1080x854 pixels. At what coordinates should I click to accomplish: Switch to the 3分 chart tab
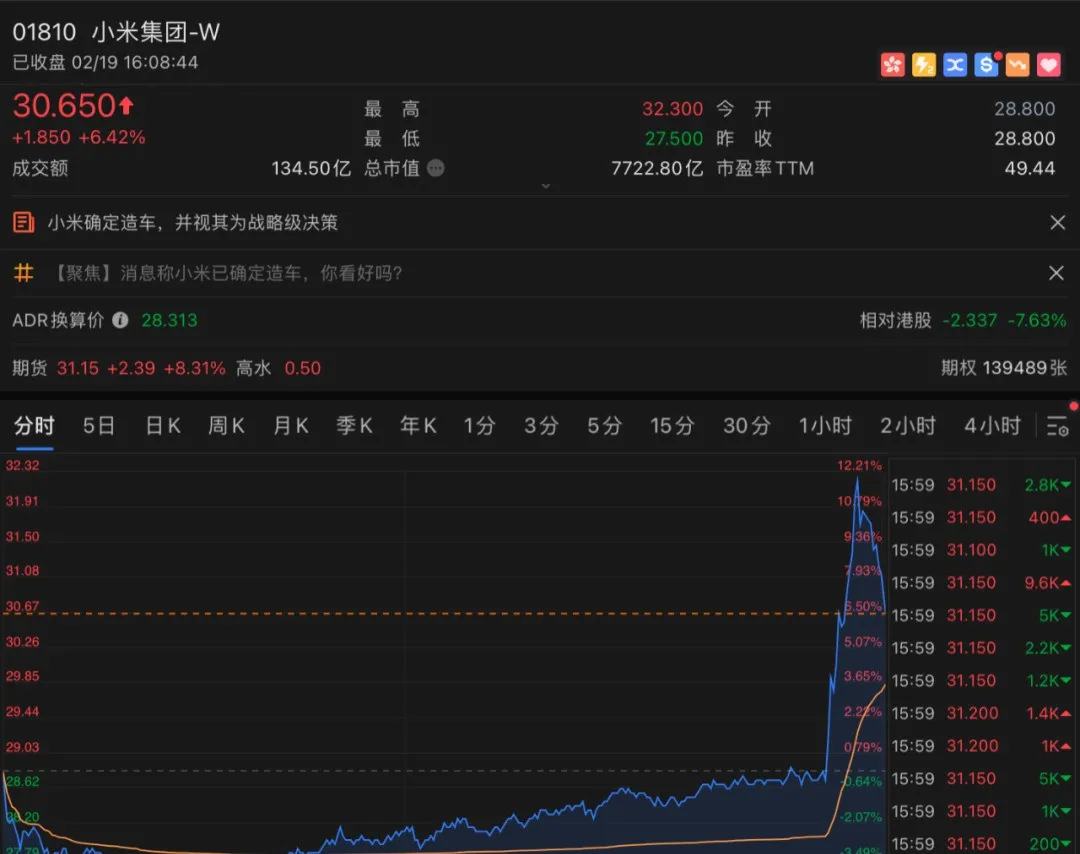pos(541,426)
